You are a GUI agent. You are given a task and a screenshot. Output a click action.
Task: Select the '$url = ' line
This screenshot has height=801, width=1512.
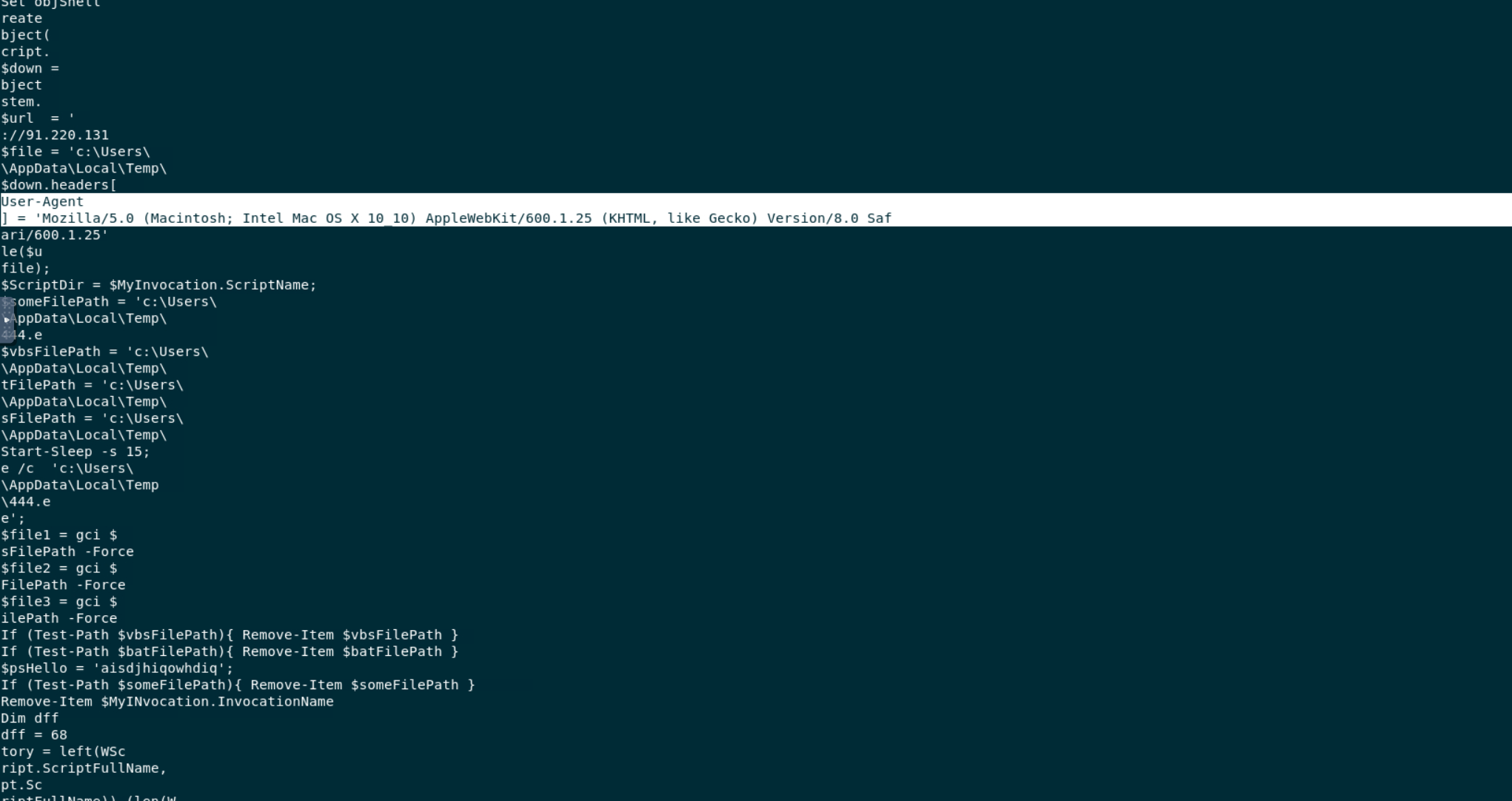(38, 118)
